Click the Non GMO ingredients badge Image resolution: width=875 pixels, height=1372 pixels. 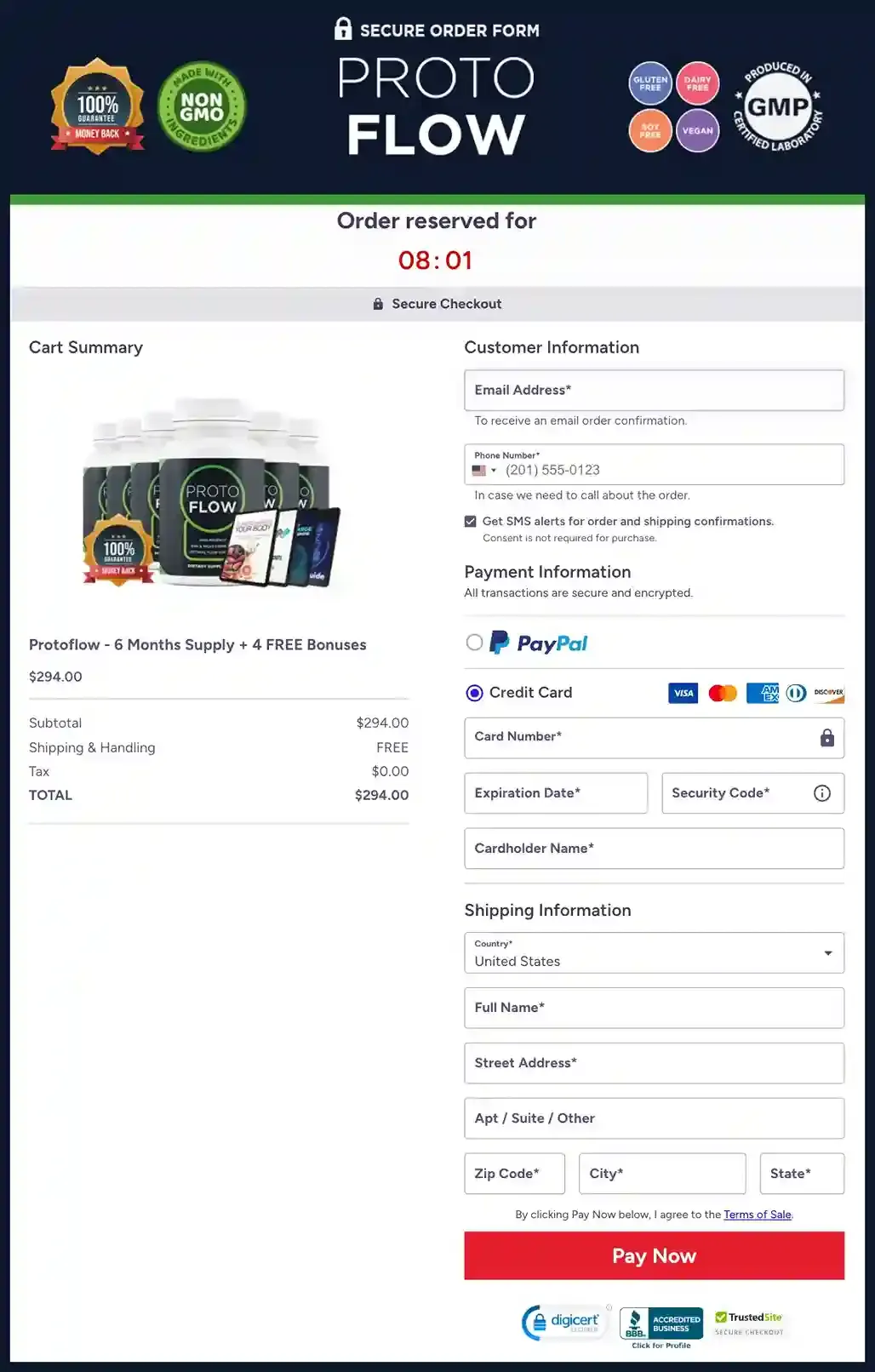(202, 106)
